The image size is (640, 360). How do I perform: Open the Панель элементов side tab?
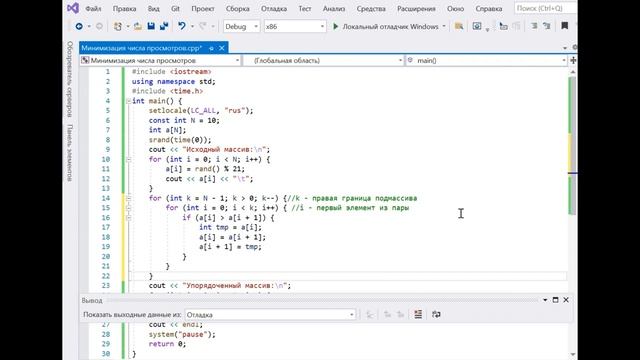coord(70,153)
